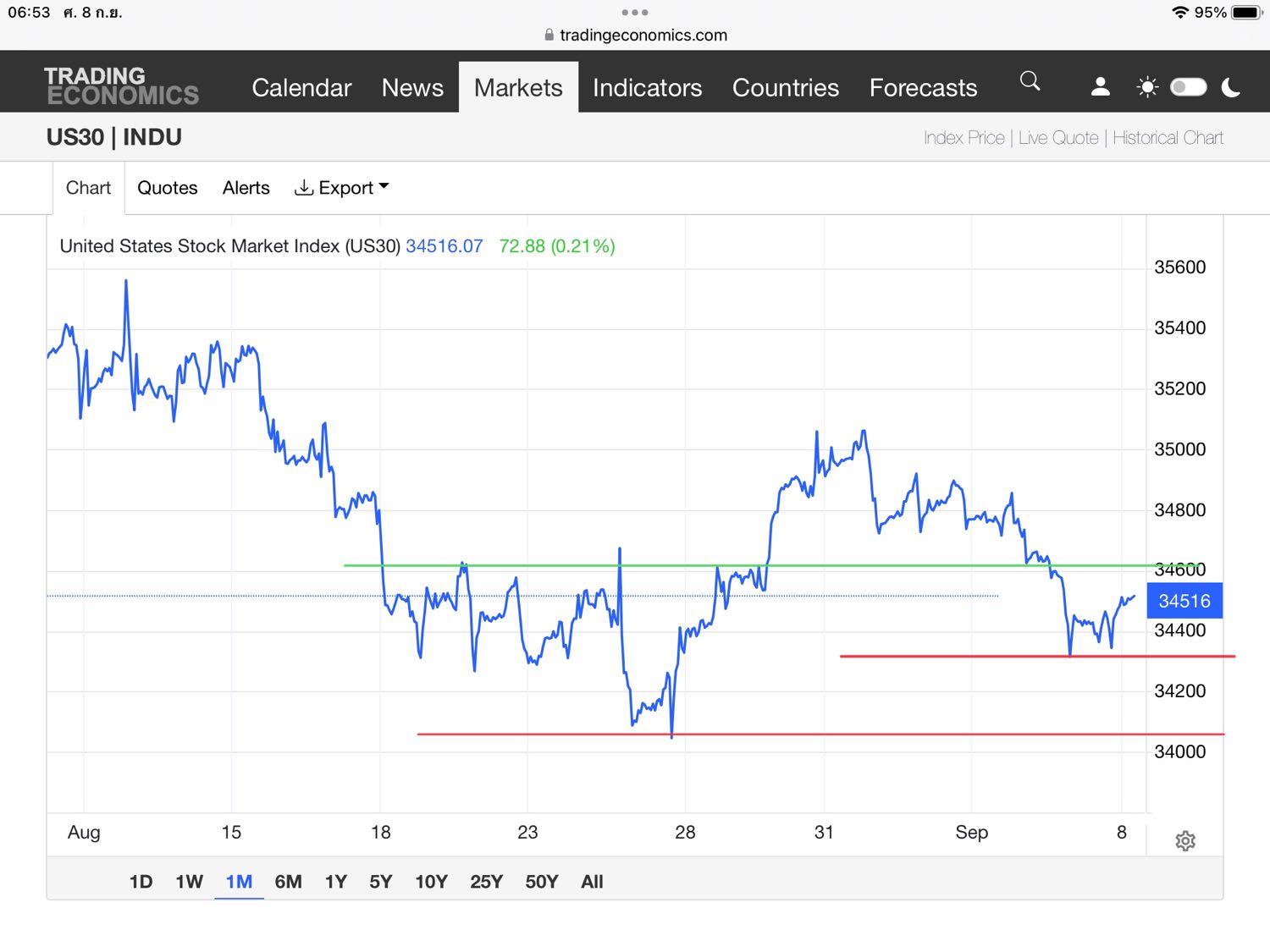This screenshot has height=952, width=1270.
Task: Click the Sep date label
Action: 971,833
